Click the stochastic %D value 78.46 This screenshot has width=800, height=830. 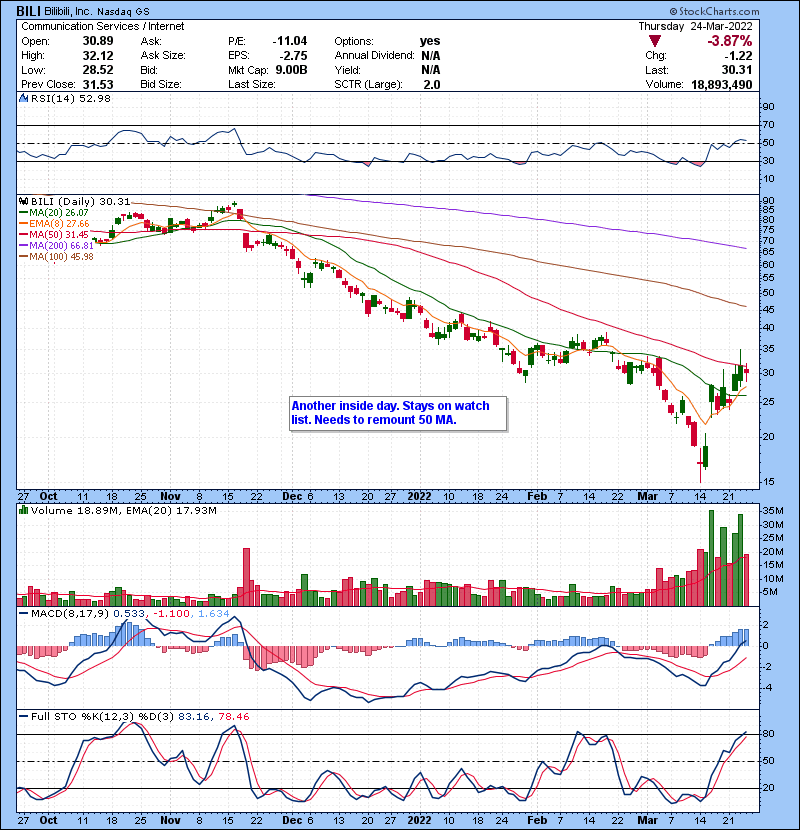tap(233, 716)
